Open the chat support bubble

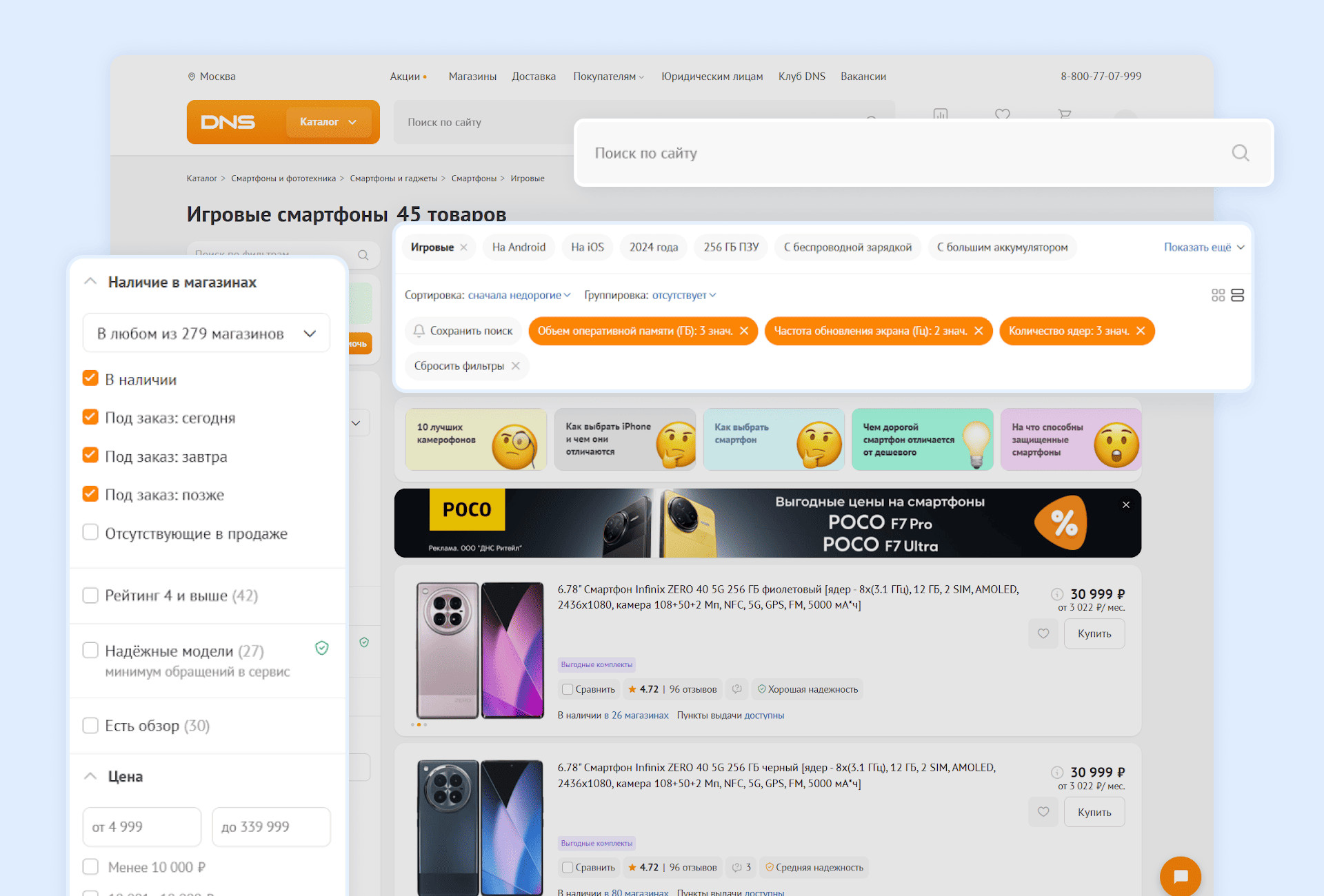[1180, 876]
